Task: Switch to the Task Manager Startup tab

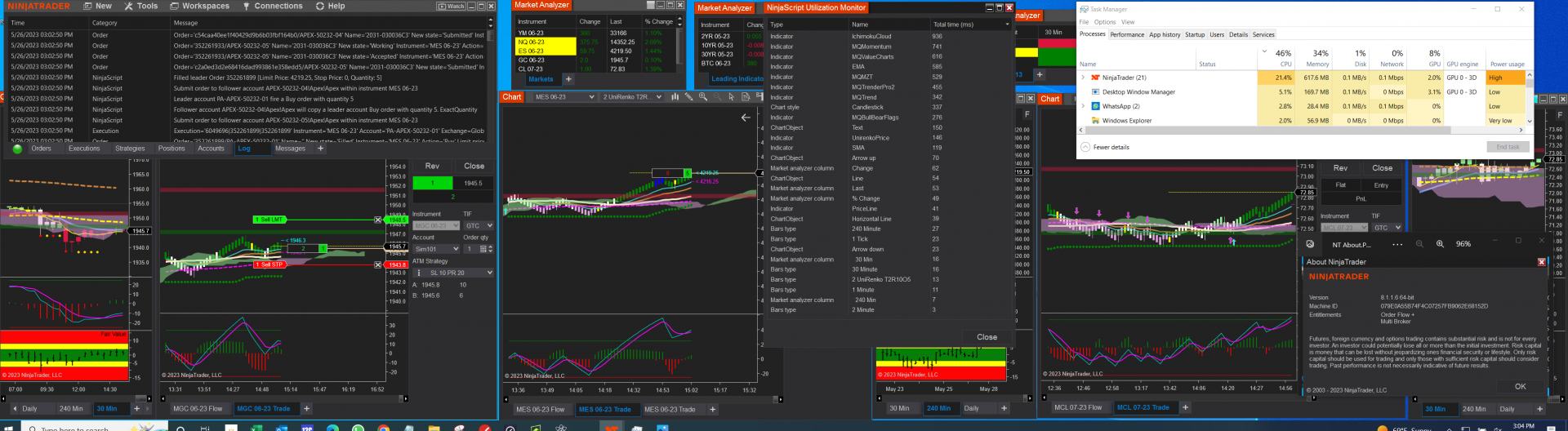Action: [x=1195, y=34]
